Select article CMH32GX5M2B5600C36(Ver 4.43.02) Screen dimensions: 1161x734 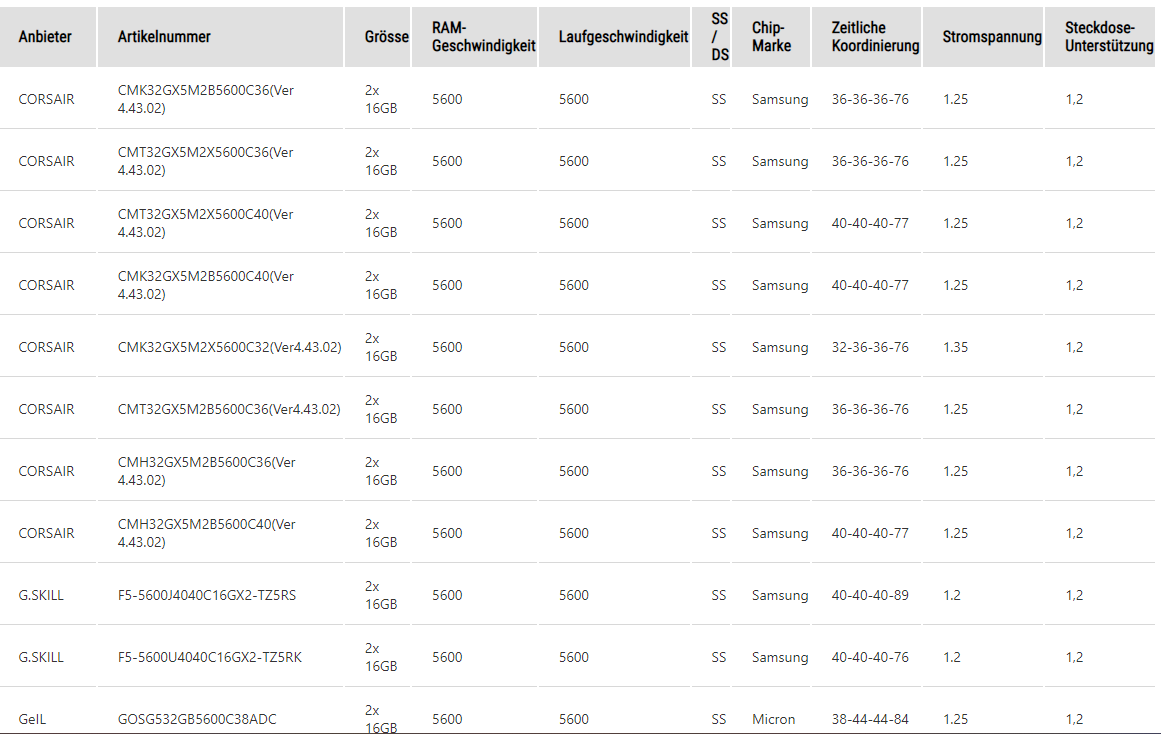click(207, 471)
